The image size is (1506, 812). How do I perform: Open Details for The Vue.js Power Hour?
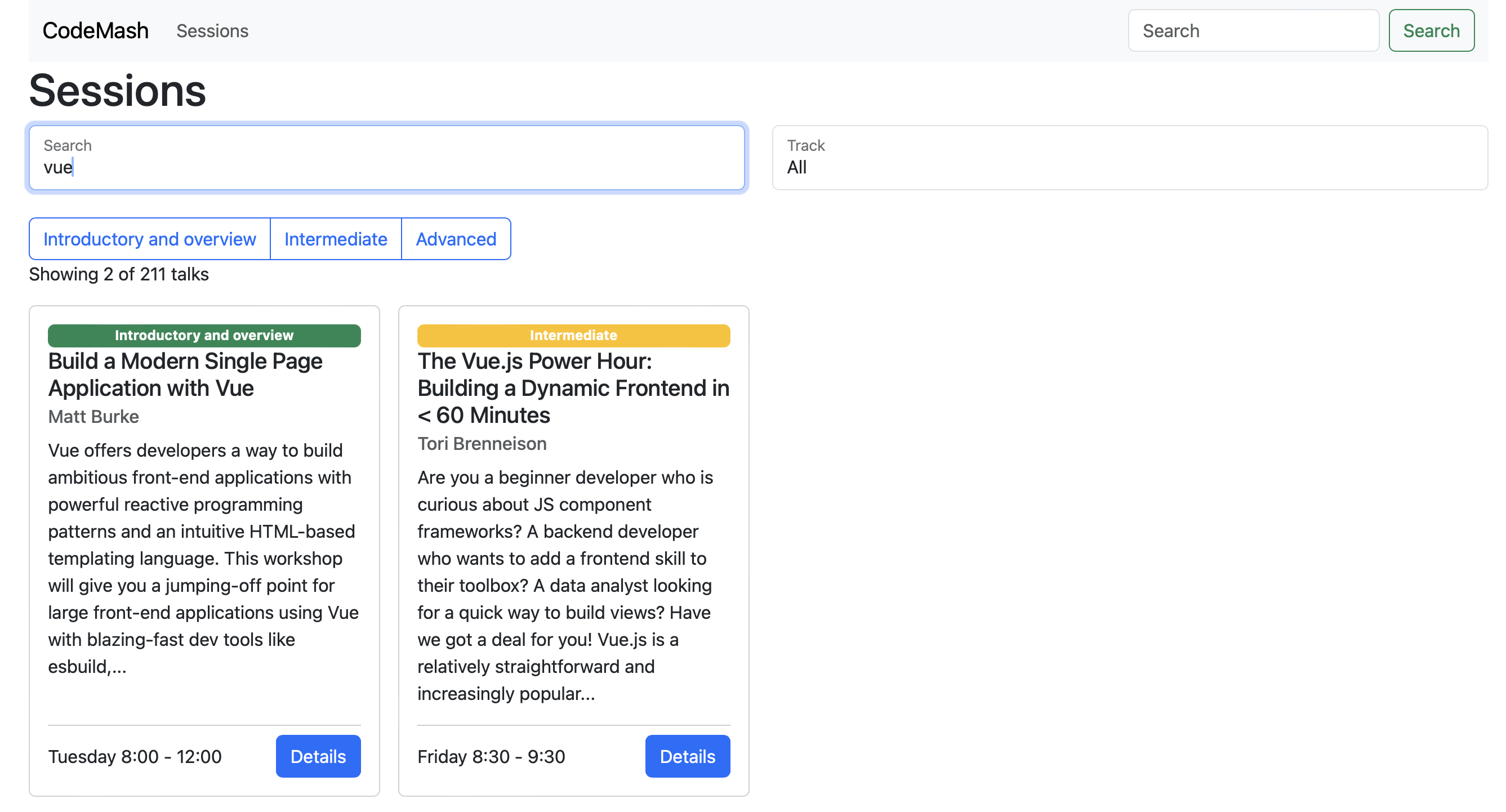pos(688,756)
